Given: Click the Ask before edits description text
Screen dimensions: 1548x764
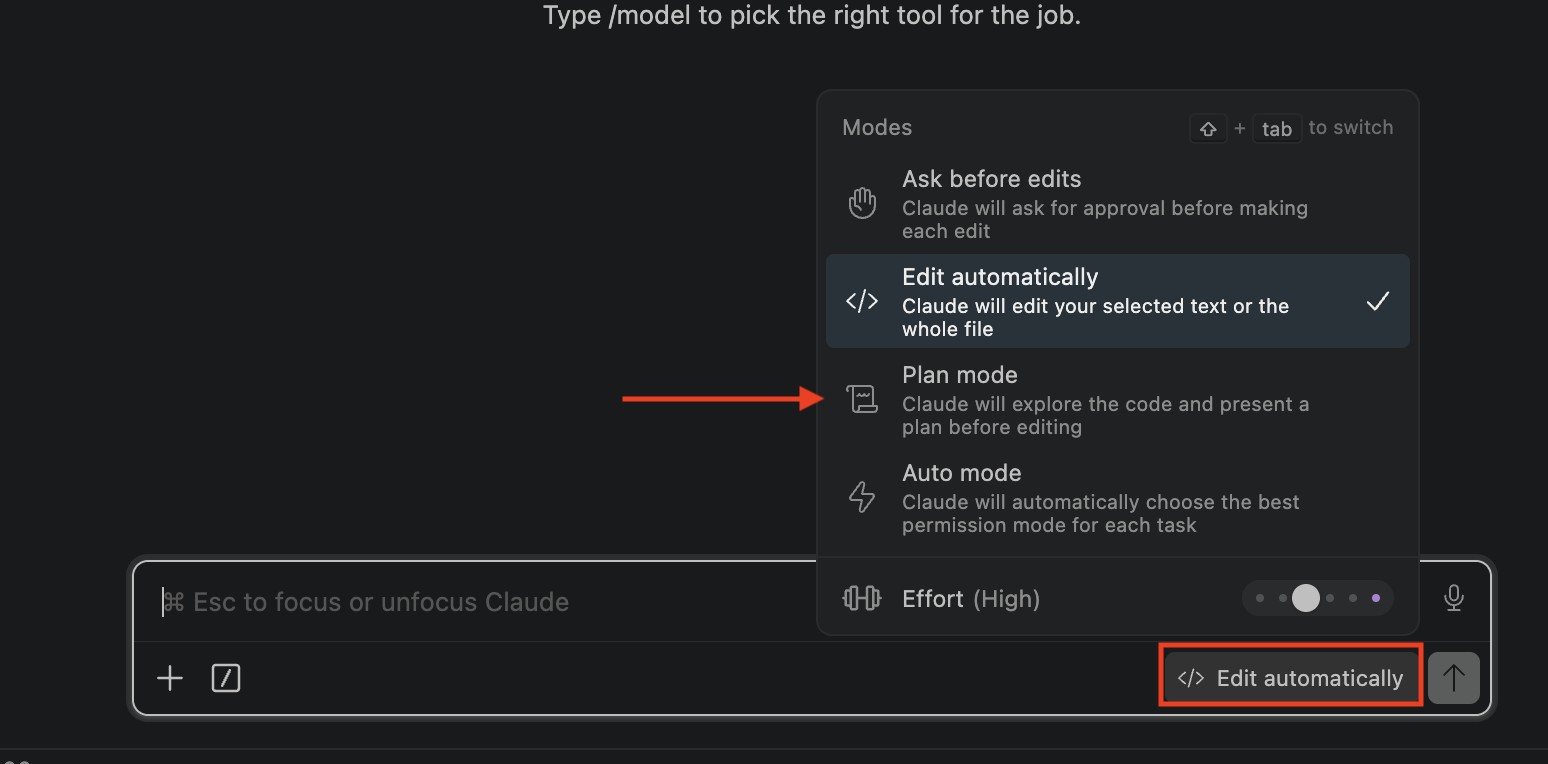Looking at the screenshot, I should point(1105,220).
